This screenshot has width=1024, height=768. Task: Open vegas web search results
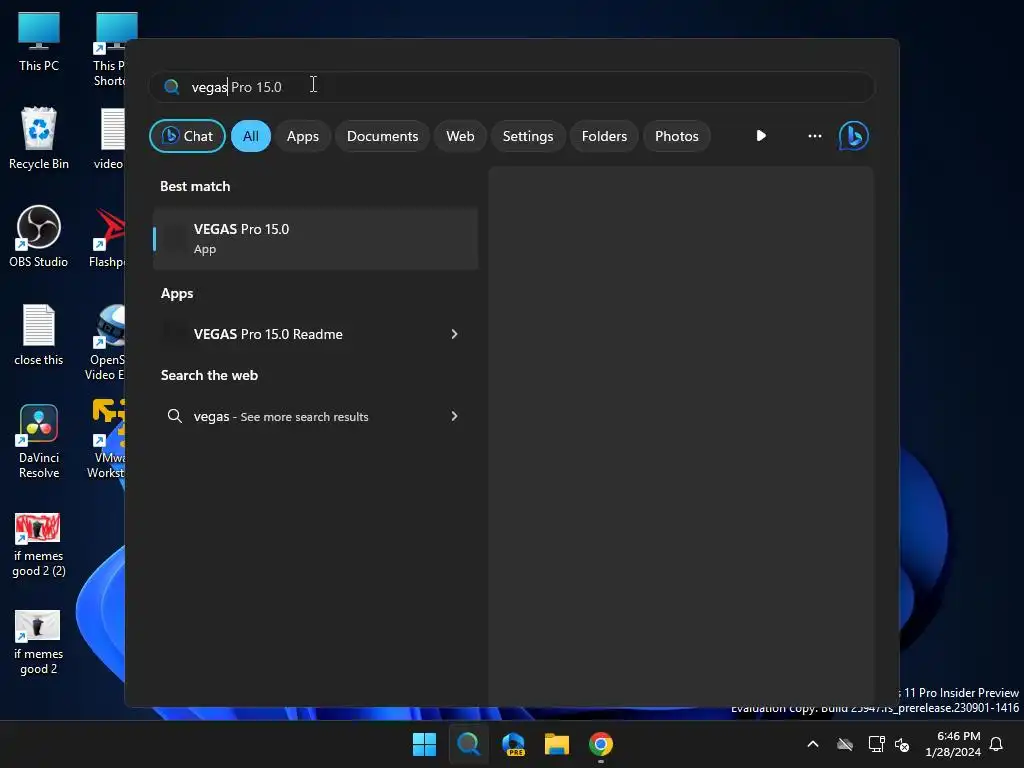point(315,416)
